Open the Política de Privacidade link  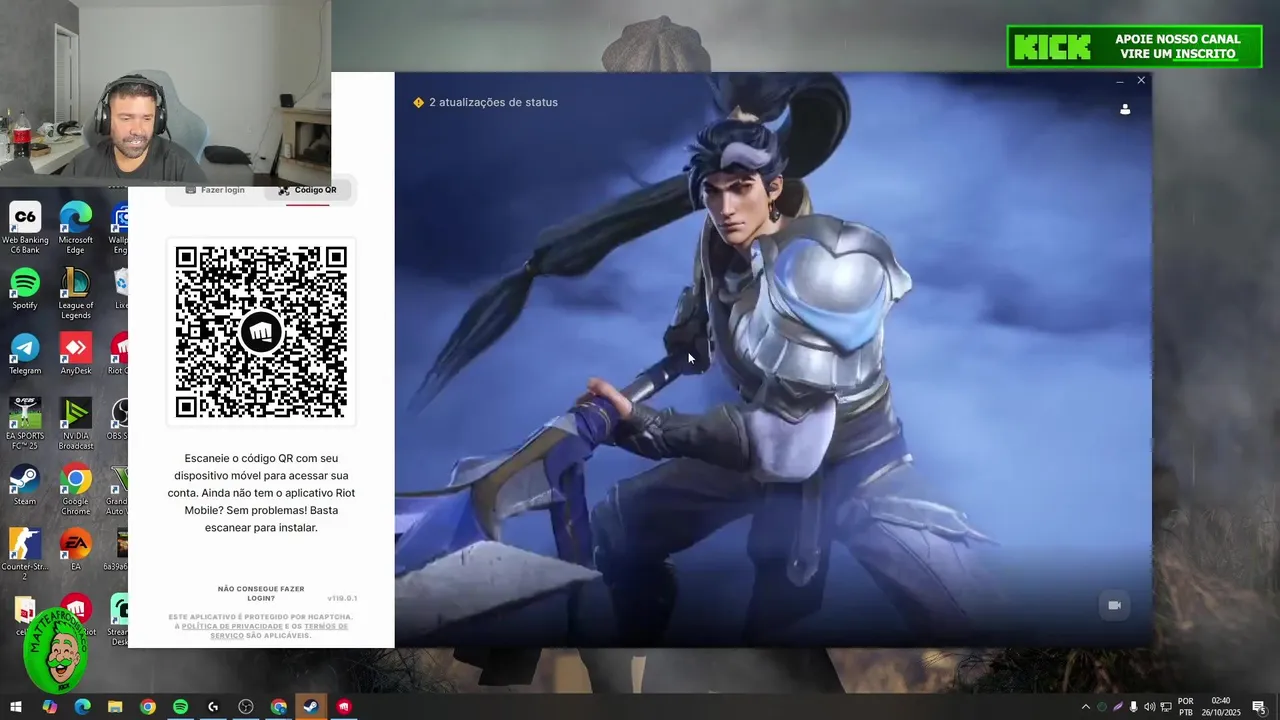coord(234,626)
